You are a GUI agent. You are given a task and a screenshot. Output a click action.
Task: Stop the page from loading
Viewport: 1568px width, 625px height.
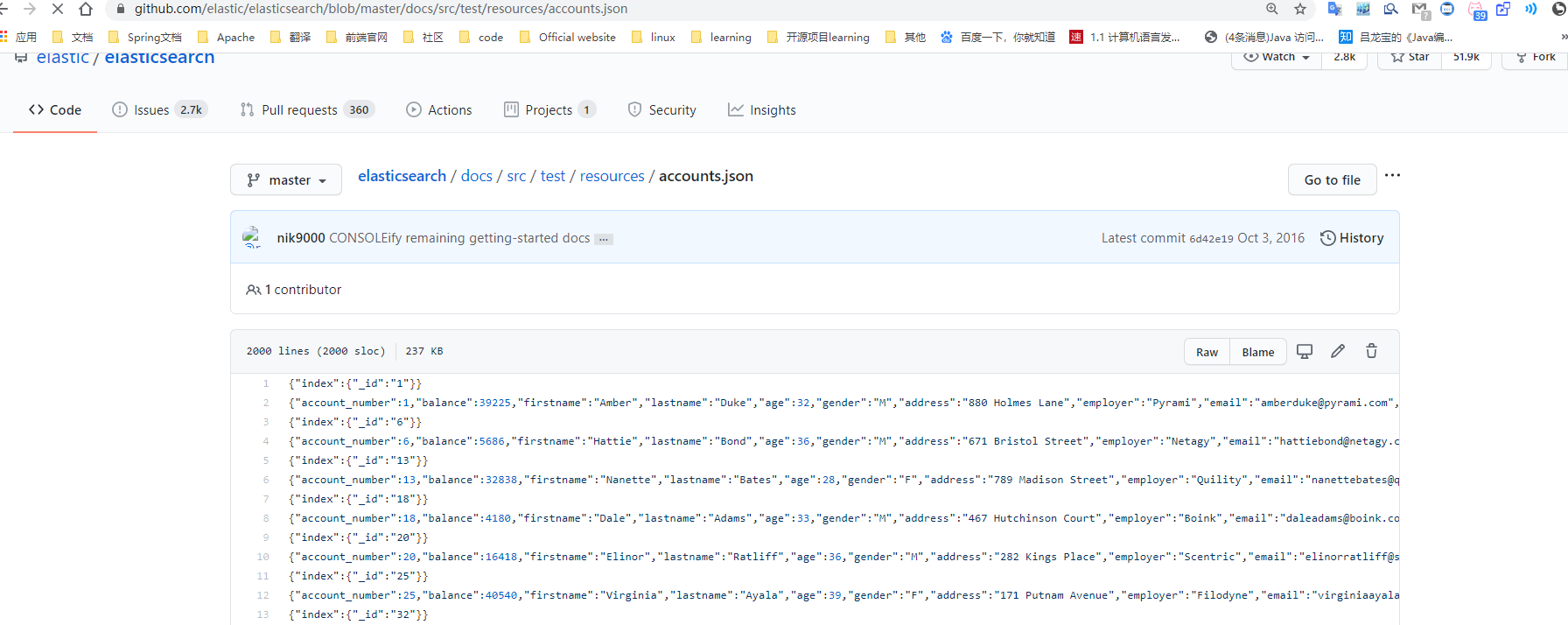(x=58, y=9)
